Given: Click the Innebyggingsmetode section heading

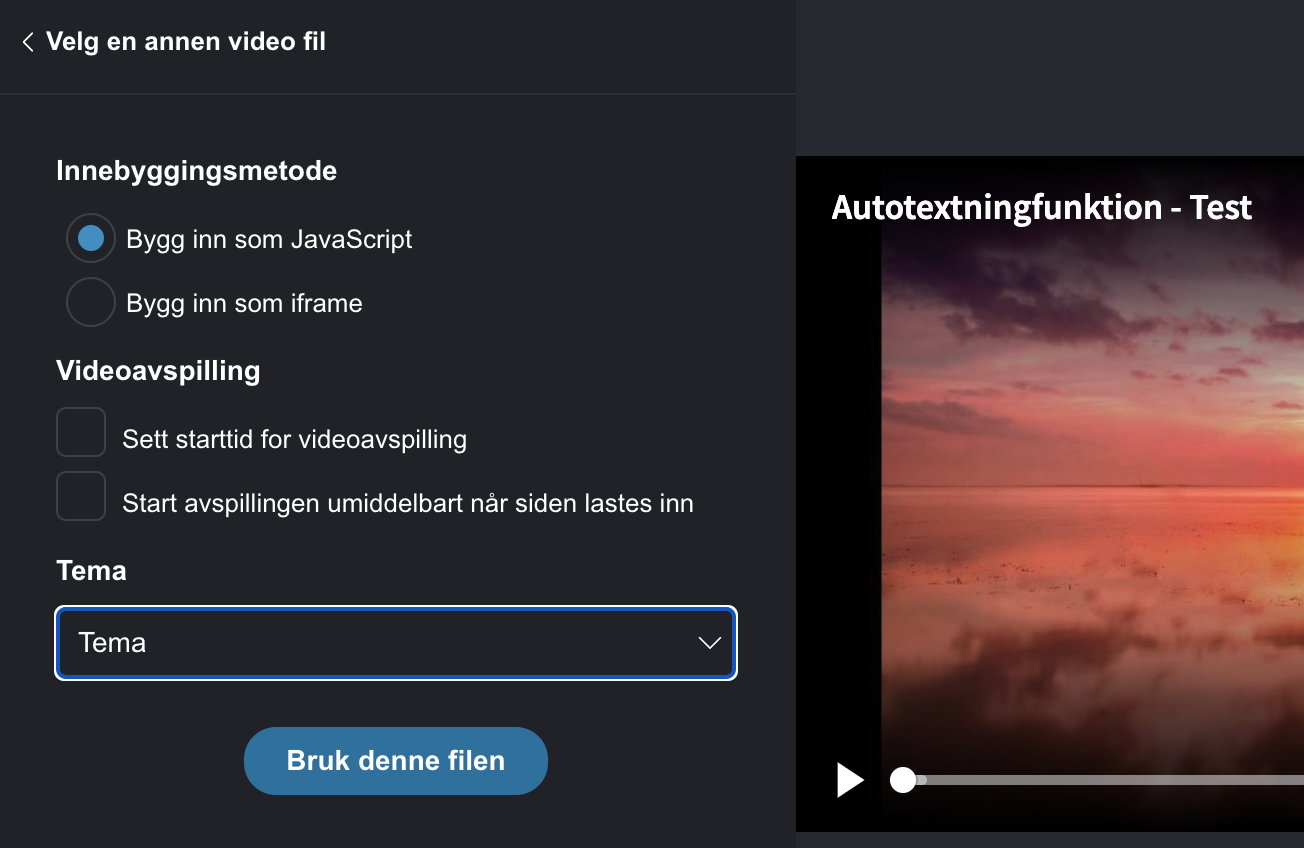Looking at the screenshot, I should [196, 171].
